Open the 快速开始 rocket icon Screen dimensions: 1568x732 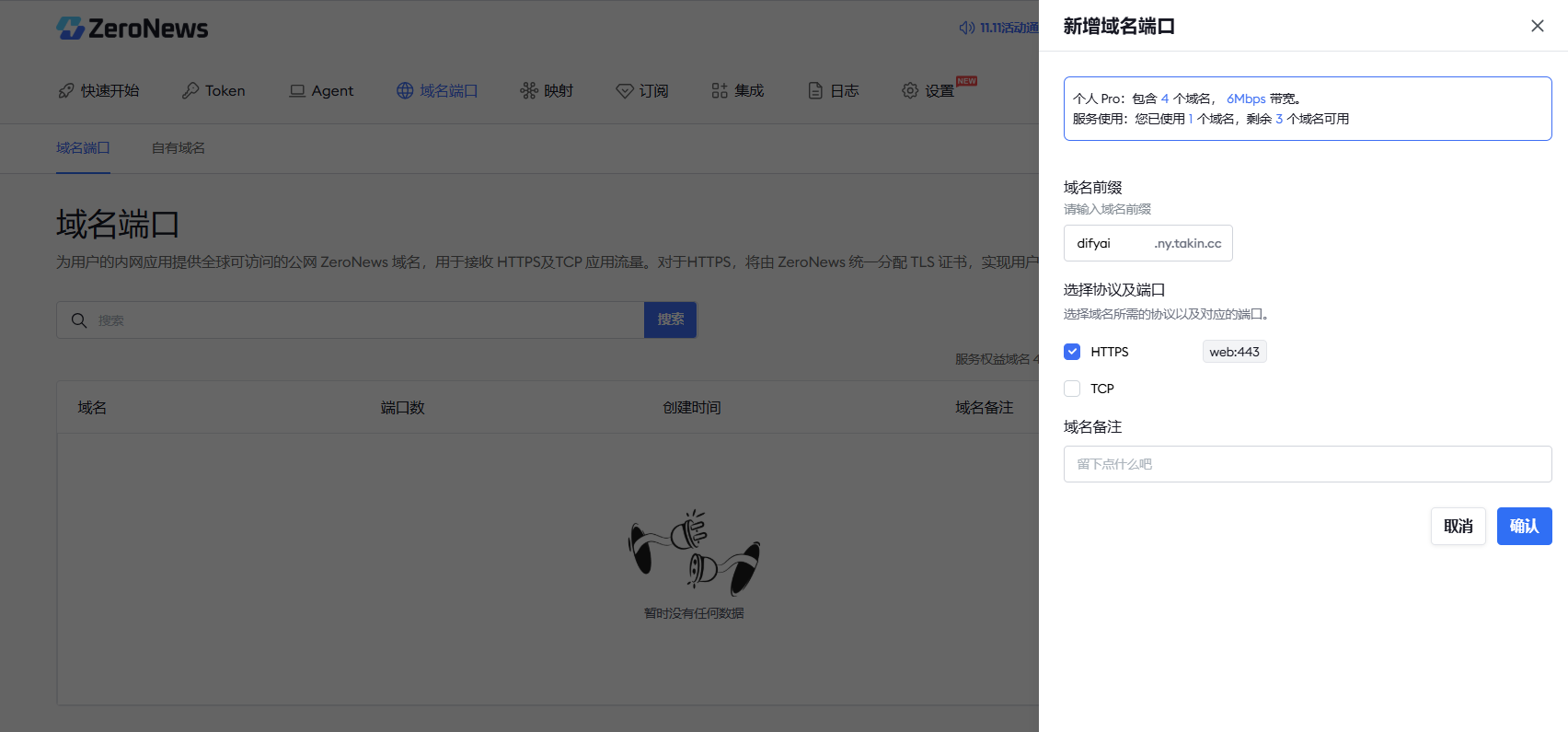(66, 90)
